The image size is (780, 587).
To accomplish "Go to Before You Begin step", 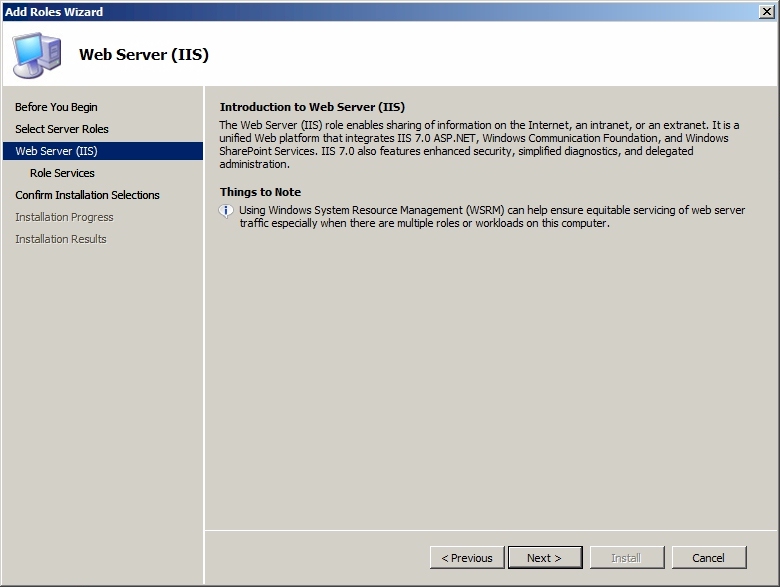I will pos(56,107).
